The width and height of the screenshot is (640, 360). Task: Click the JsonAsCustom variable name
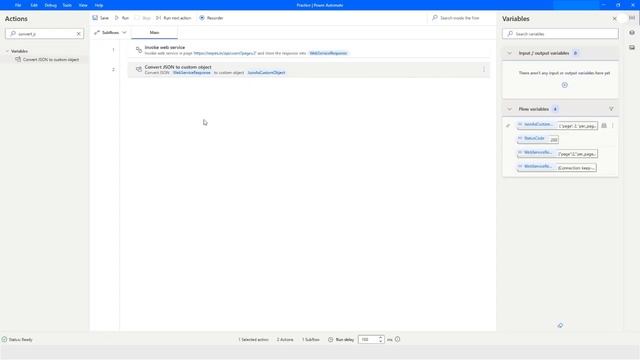click(x=537, y=124)
